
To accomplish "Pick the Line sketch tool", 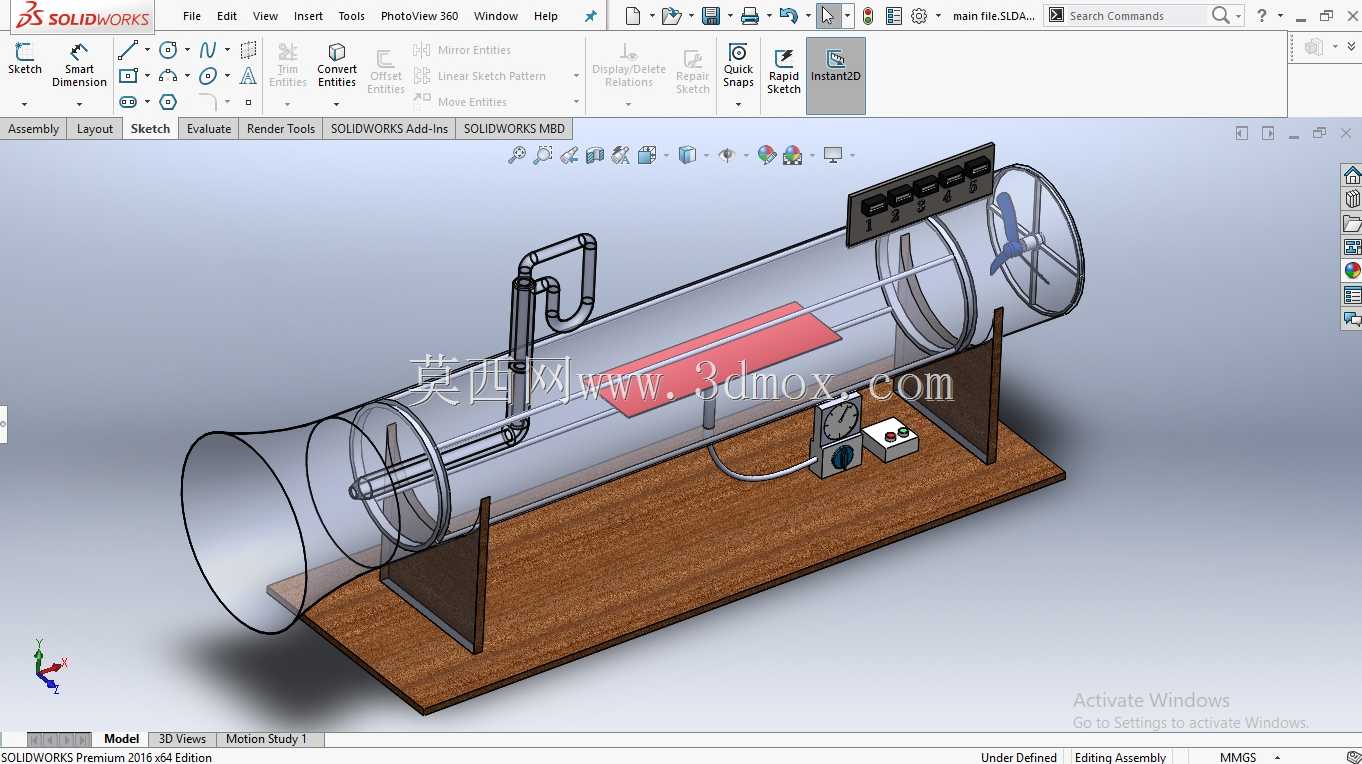I will 128,50.
